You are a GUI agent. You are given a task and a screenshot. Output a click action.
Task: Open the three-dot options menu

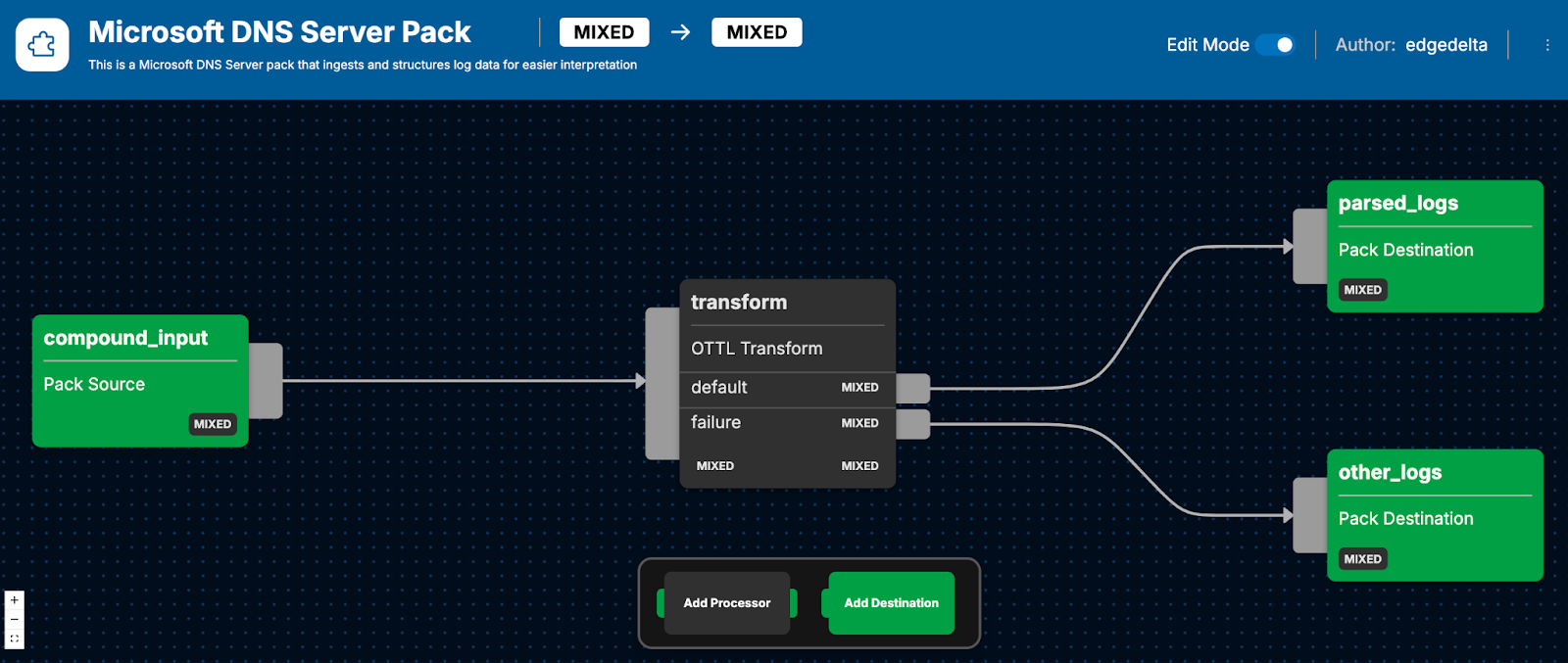pos(1547,45)
